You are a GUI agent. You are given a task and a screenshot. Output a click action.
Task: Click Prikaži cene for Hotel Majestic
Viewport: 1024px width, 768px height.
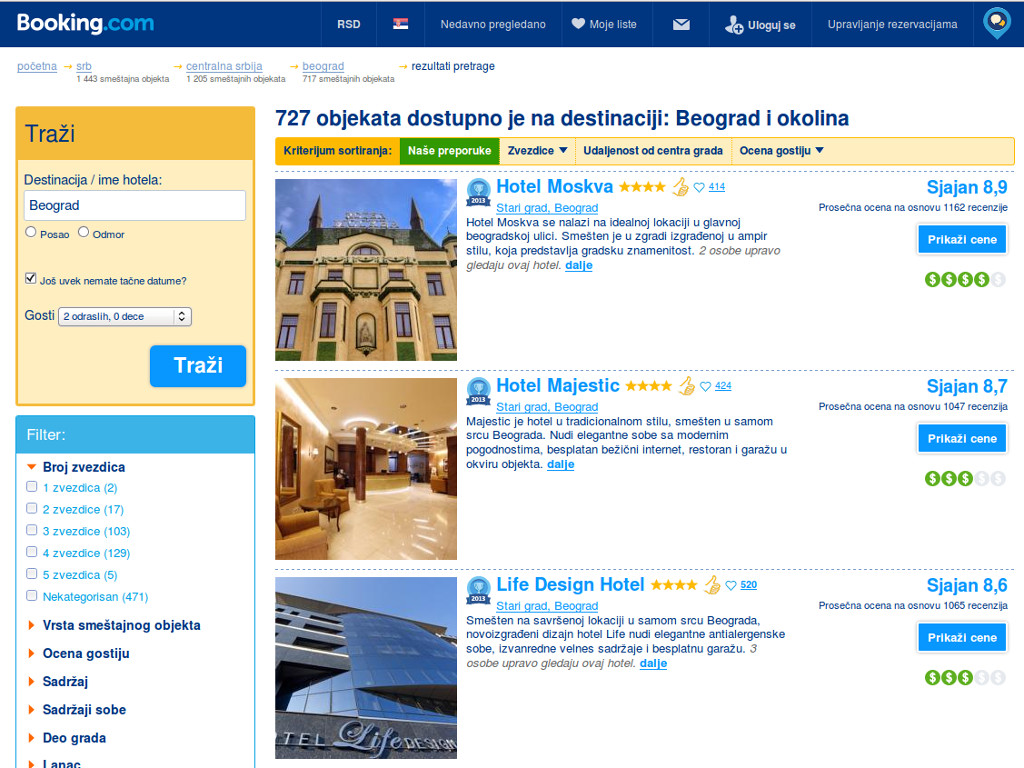tap(962, 439)
